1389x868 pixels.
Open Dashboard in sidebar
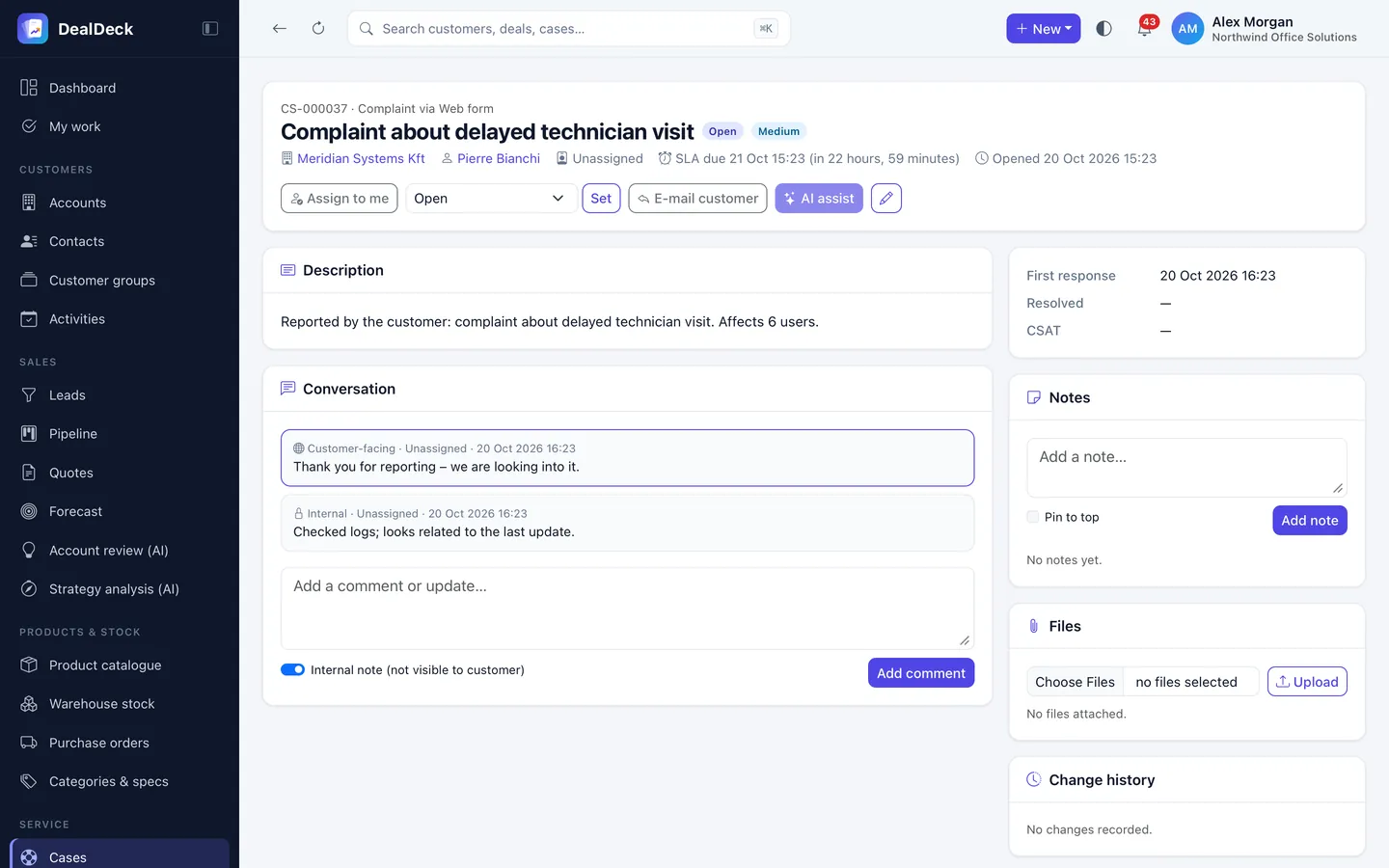(120, 88)
